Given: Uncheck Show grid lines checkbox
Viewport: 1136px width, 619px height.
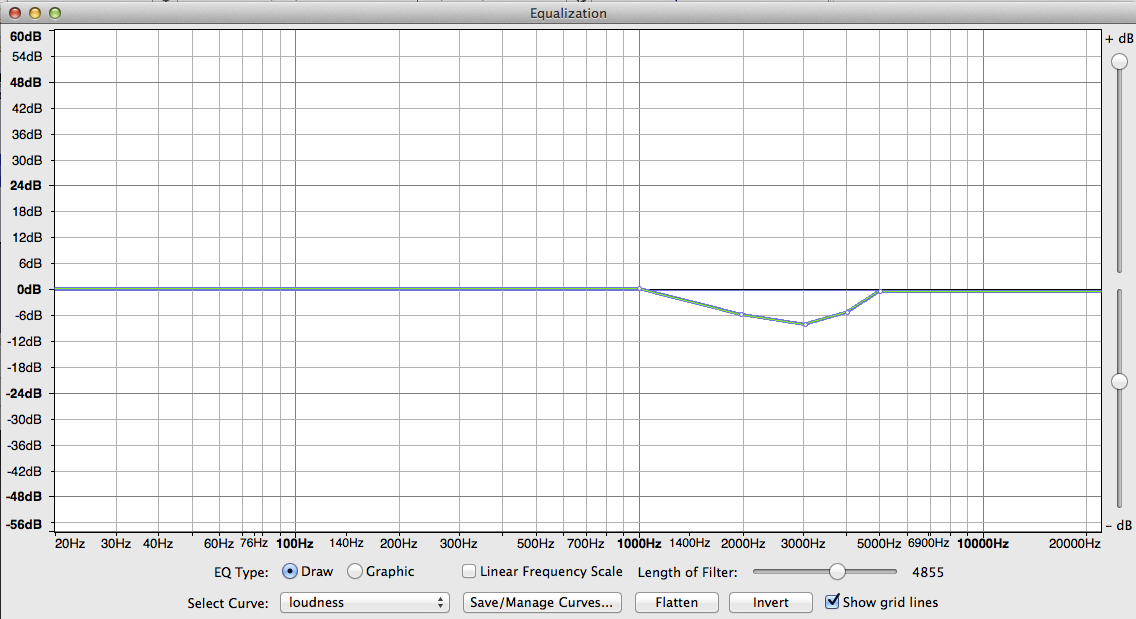Looking at the screenshot, I should (x=832, y=602).
